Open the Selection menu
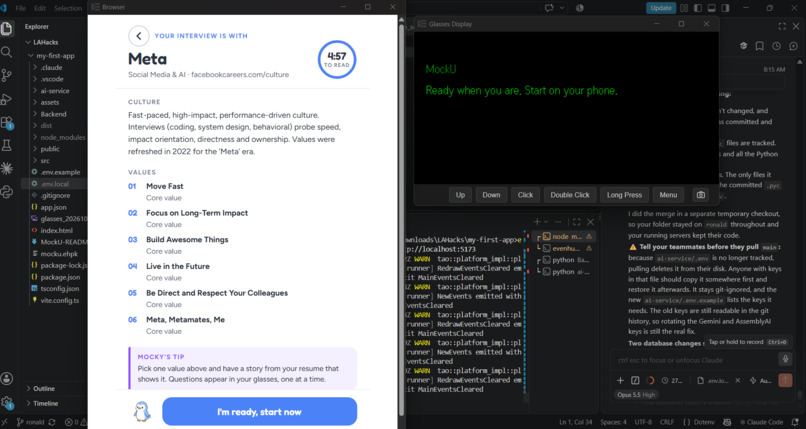Viewport: 806px width, 429px height. coord(67,8)
